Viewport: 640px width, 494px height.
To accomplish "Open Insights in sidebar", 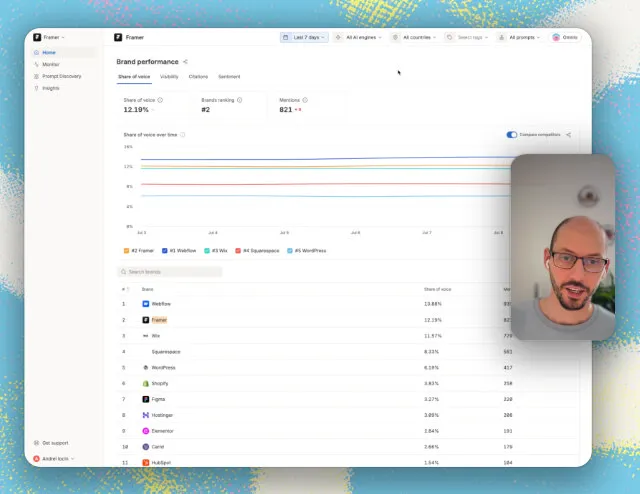I will click(x=51, y=88).
